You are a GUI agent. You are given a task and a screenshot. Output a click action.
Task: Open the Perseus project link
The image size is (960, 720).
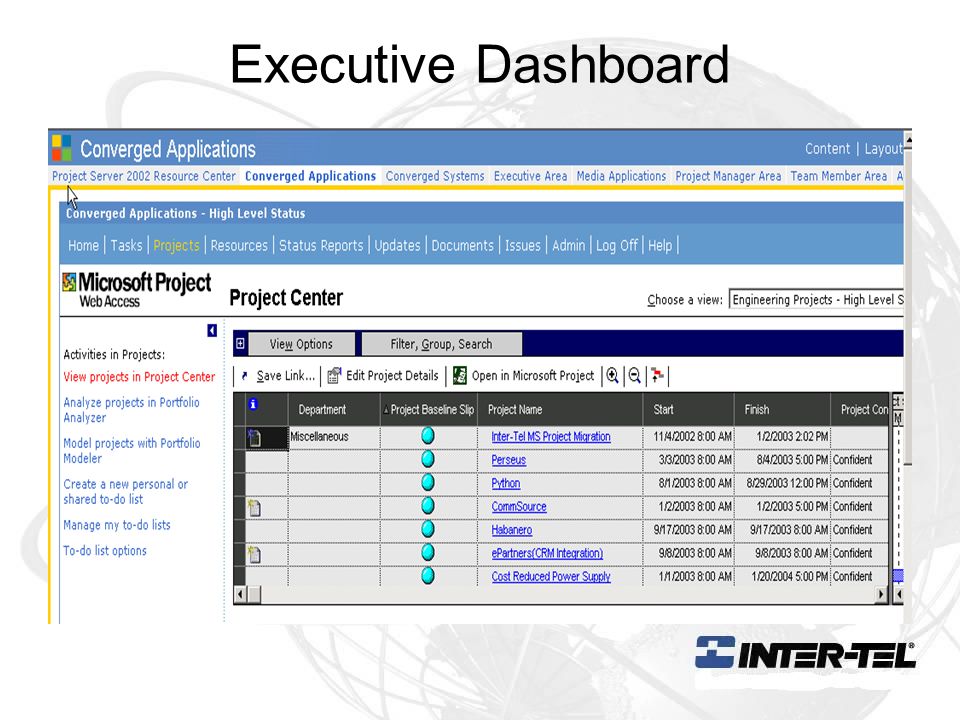tap(508, 460)
